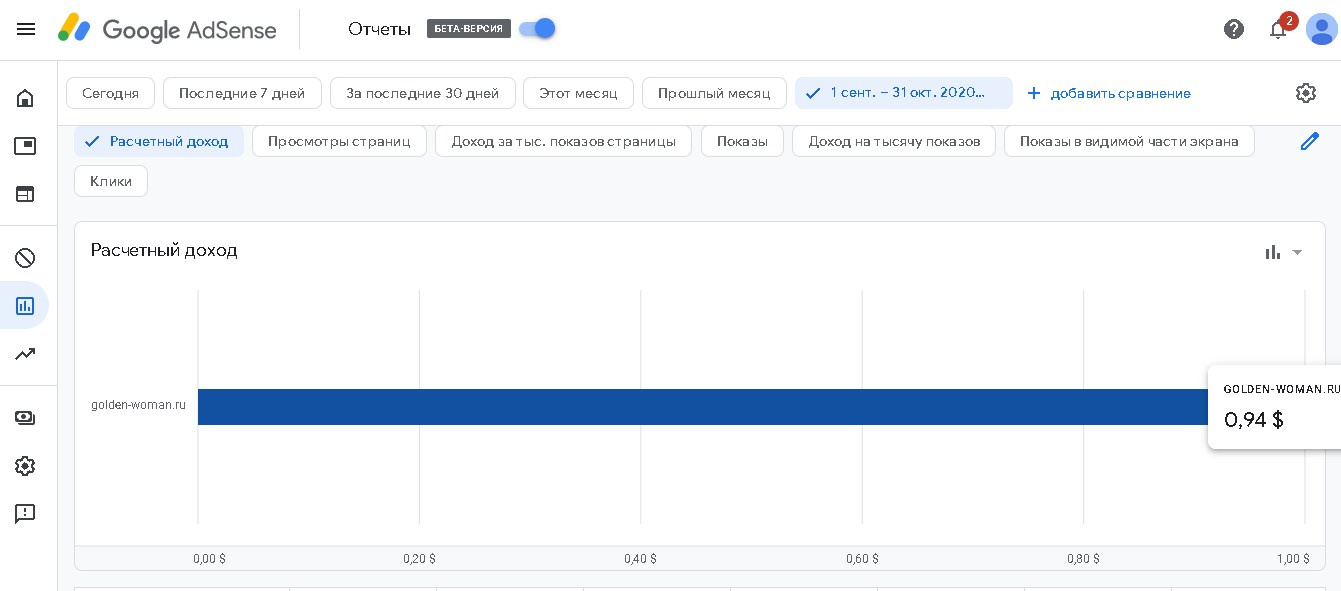Go to the Home sidebar icon
Screen dimensions: 1341x591
click(x=25, y=98)
